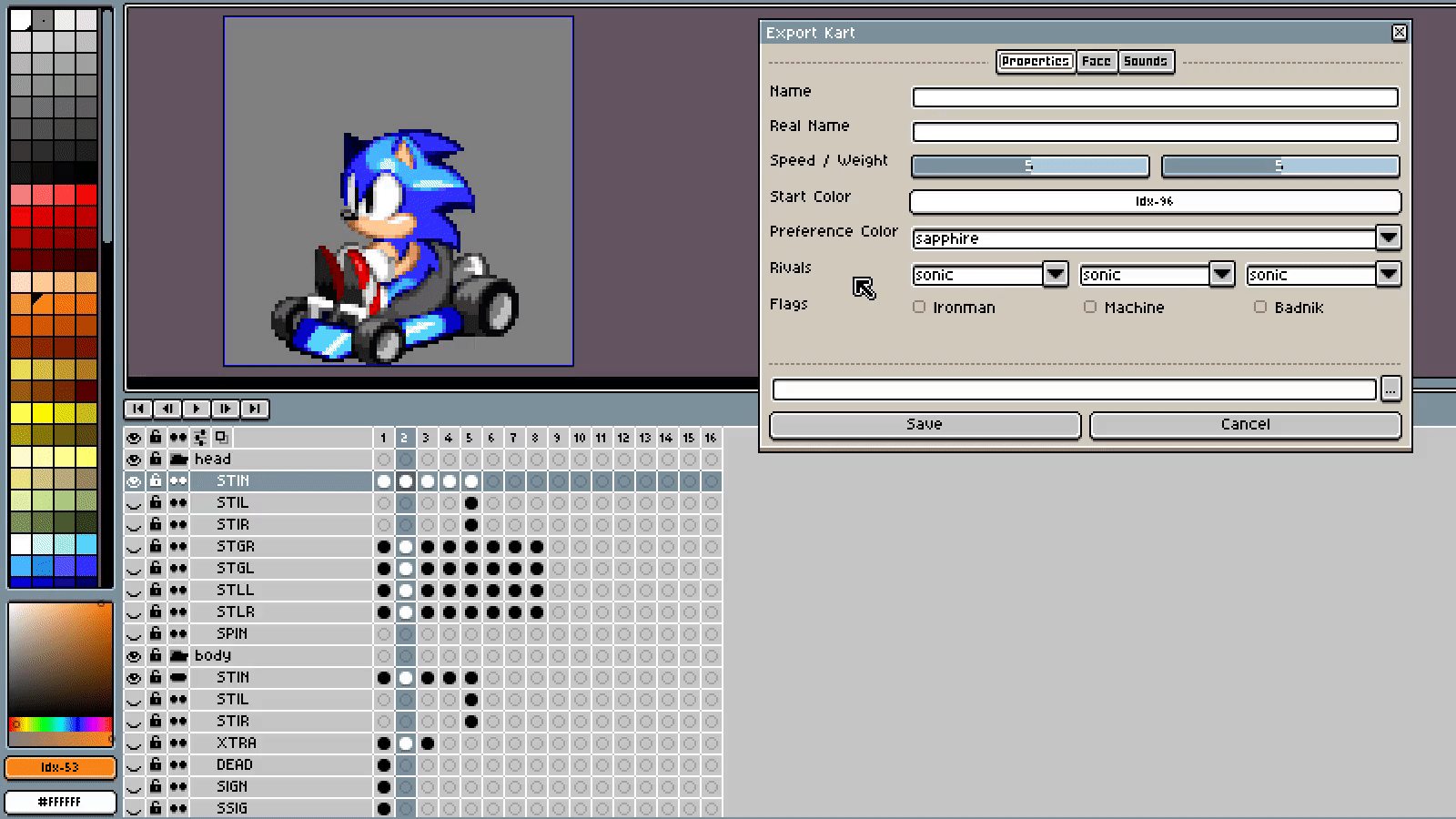
Task: Show the STLR layer
Action: click(134, 612)
